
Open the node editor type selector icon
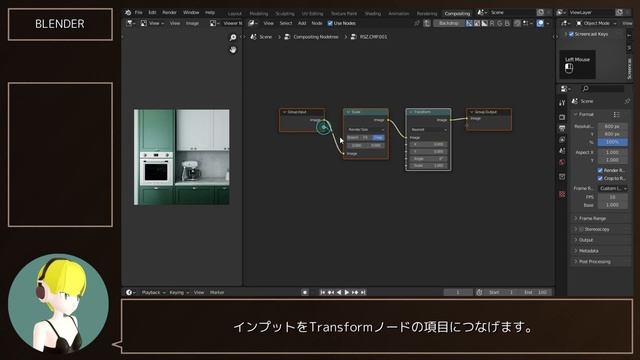(x=253, y=24)
